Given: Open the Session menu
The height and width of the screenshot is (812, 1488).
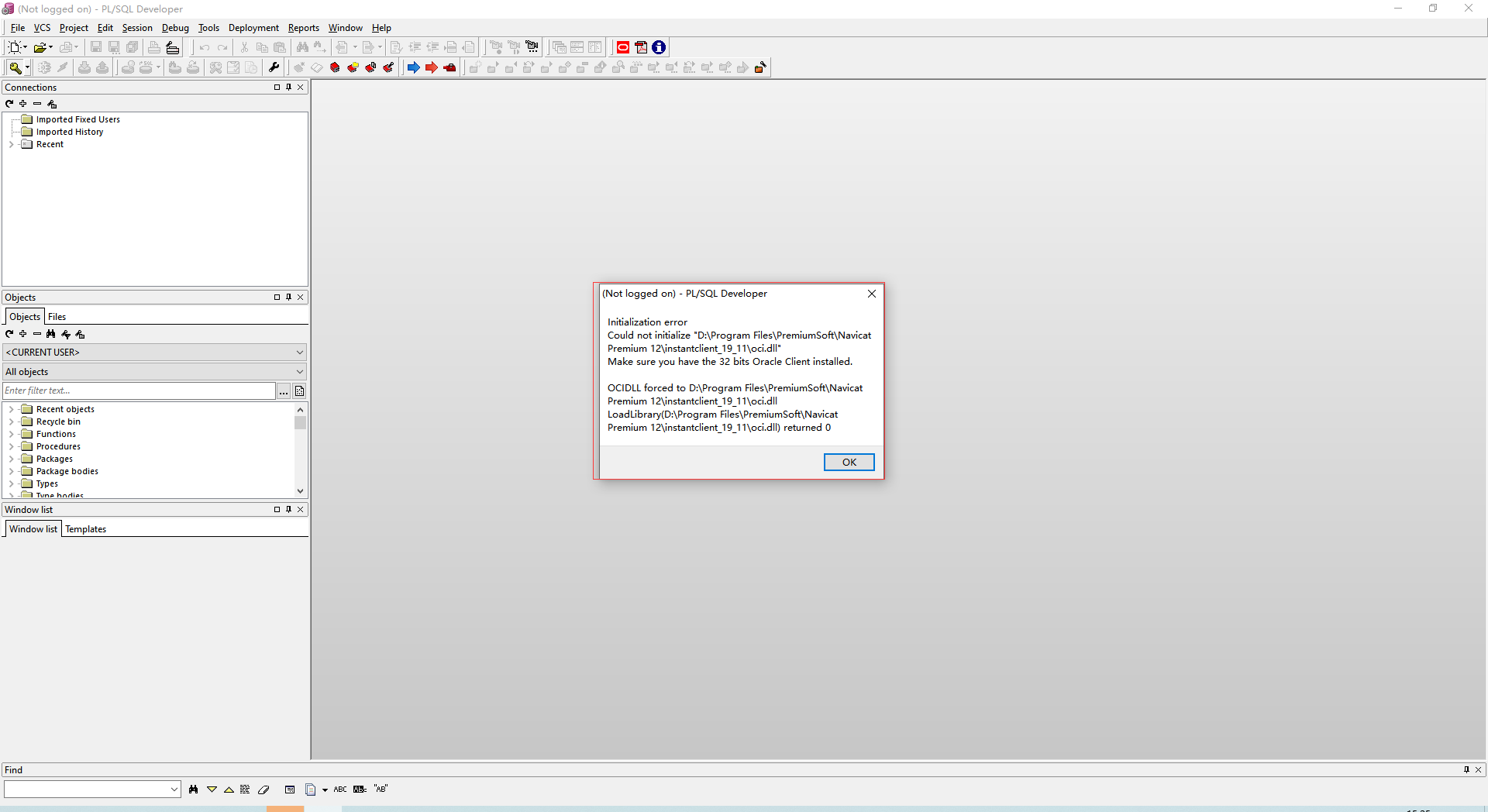Looking at the screenshot, I should 137,28.
